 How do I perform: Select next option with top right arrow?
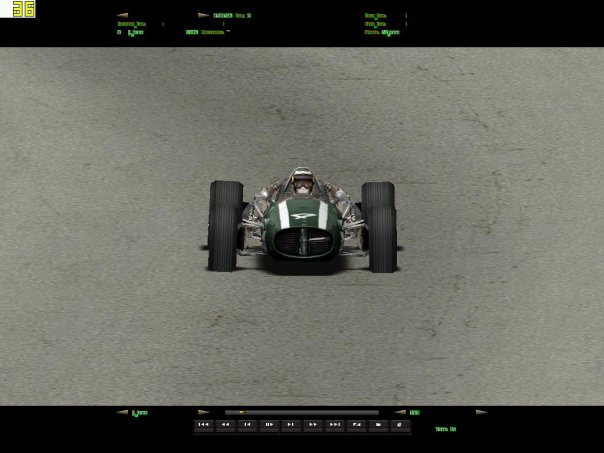click(x=203, y=16)
